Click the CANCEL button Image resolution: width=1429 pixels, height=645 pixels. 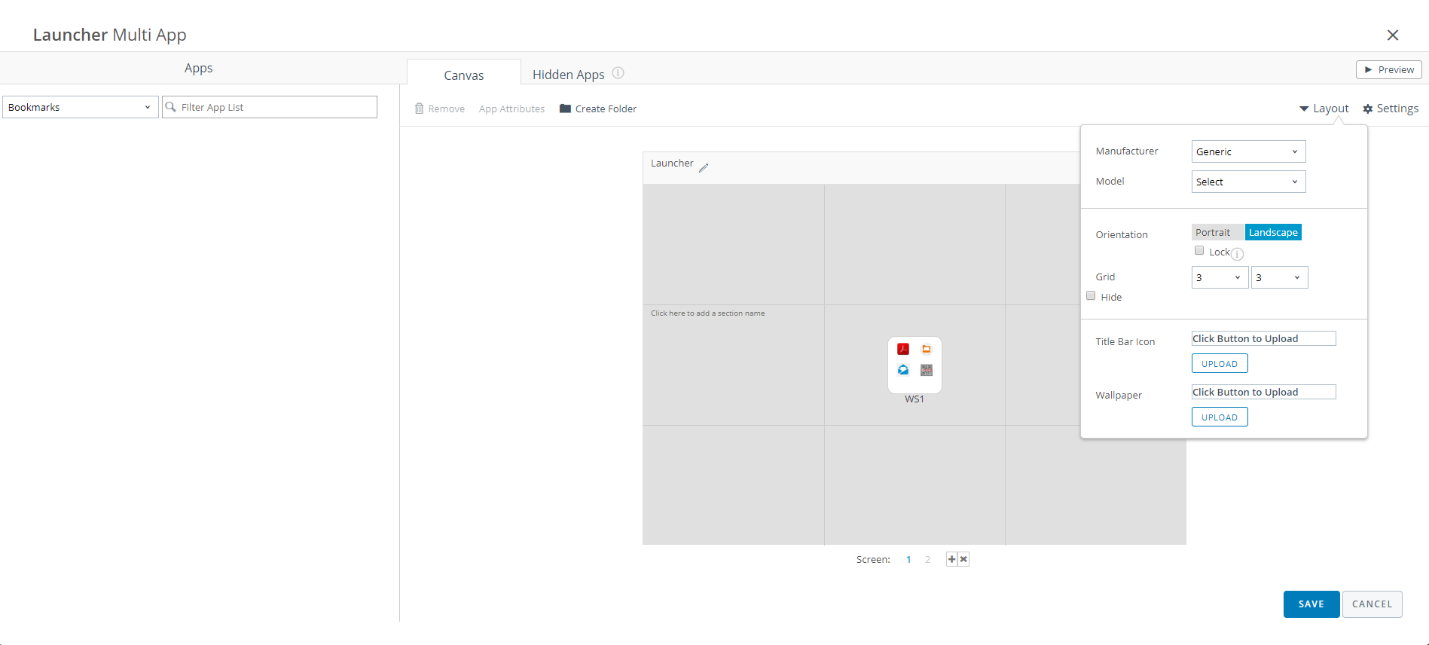click(x=1372, y=604)
